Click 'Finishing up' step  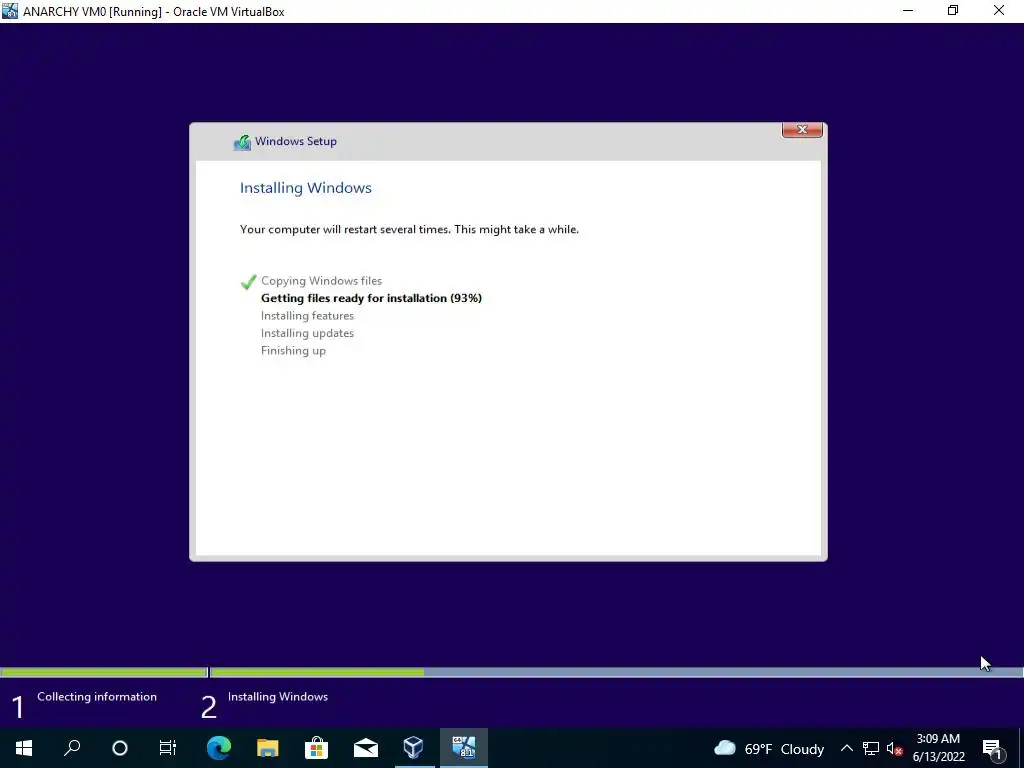(x=293, y=351)
